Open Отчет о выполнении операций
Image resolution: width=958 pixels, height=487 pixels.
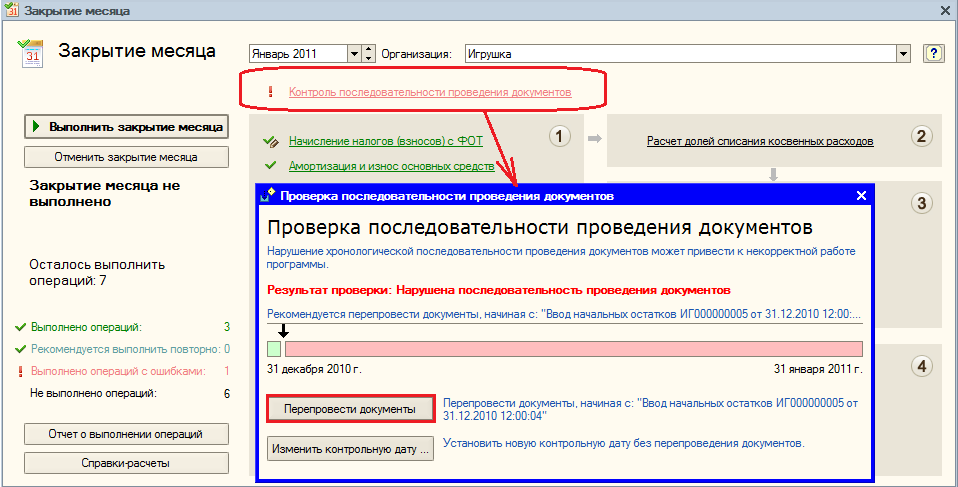tap(126, 434)
